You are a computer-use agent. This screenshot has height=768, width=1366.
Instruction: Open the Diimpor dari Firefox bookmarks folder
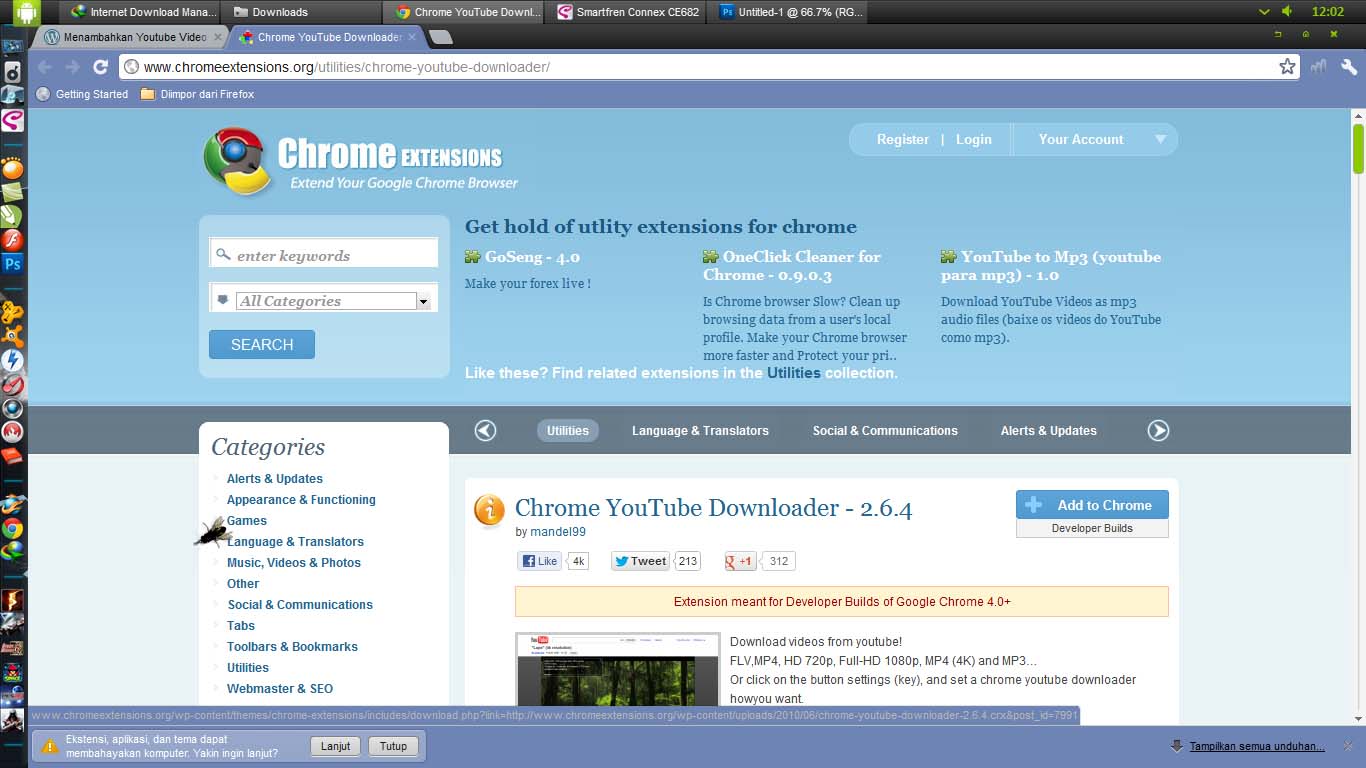pyautogui.click(x=198, y=94)
